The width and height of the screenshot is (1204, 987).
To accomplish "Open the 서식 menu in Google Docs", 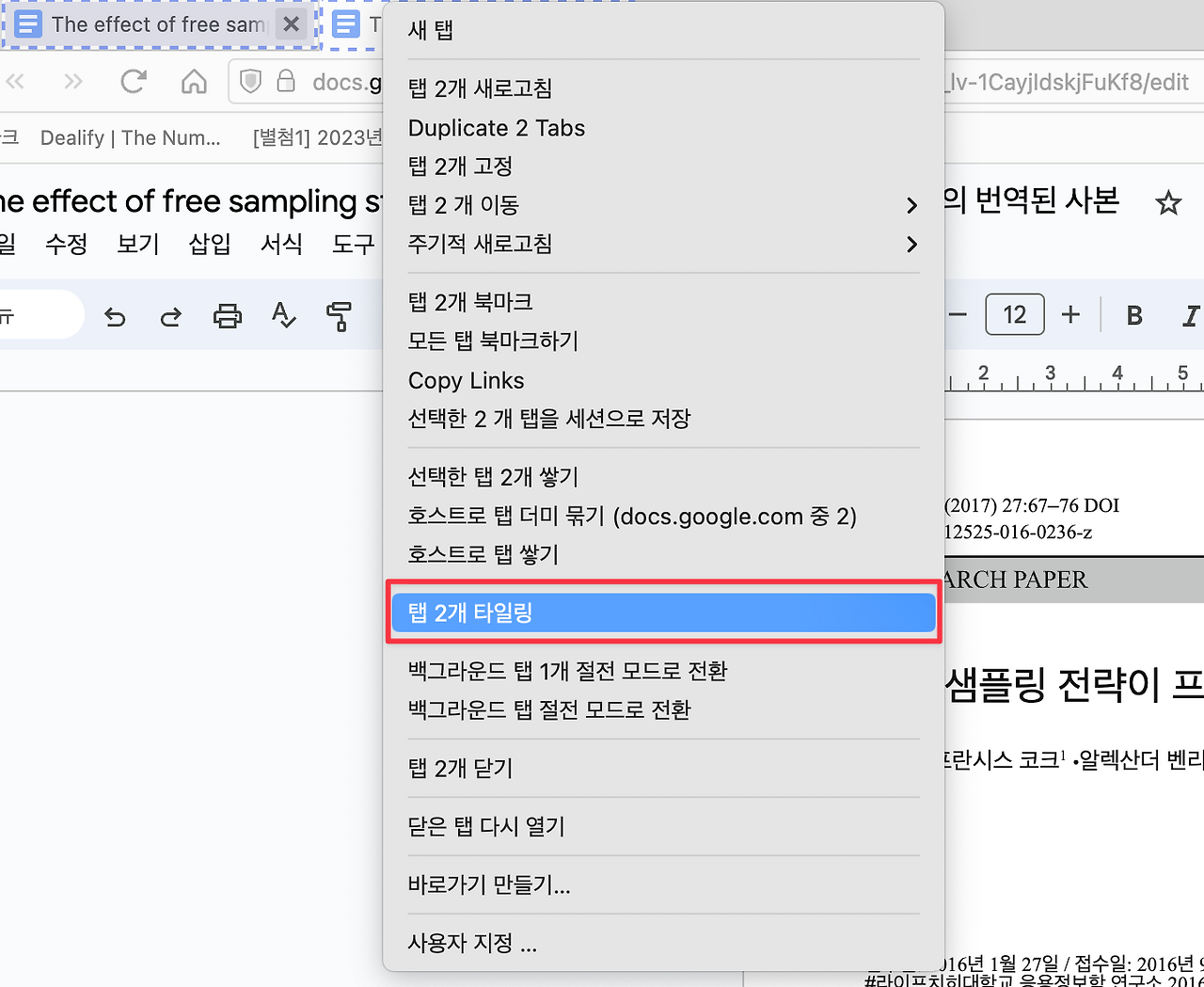I will point(281,244).
